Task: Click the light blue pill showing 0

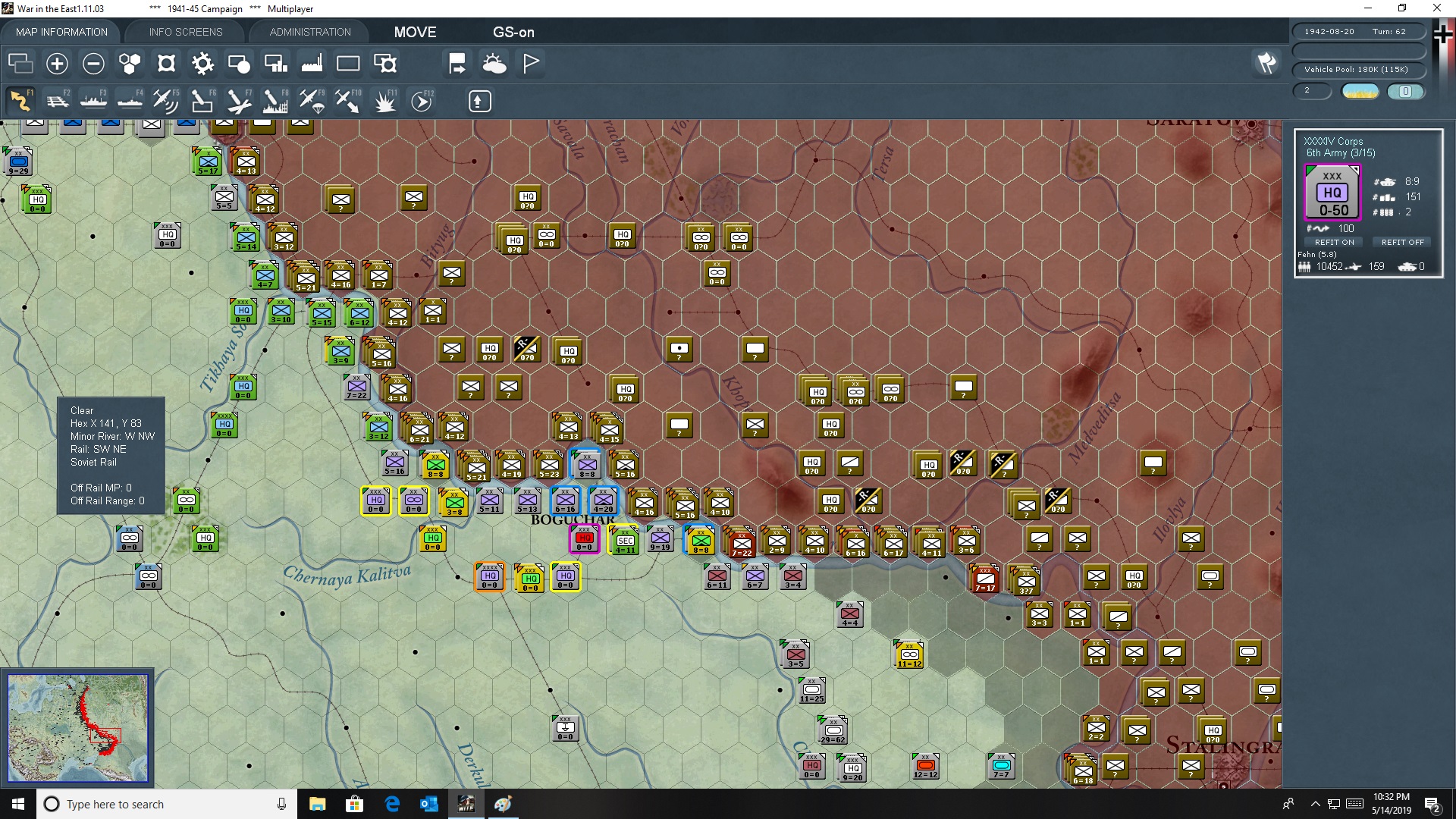Action: click(x=1406, y=91)
